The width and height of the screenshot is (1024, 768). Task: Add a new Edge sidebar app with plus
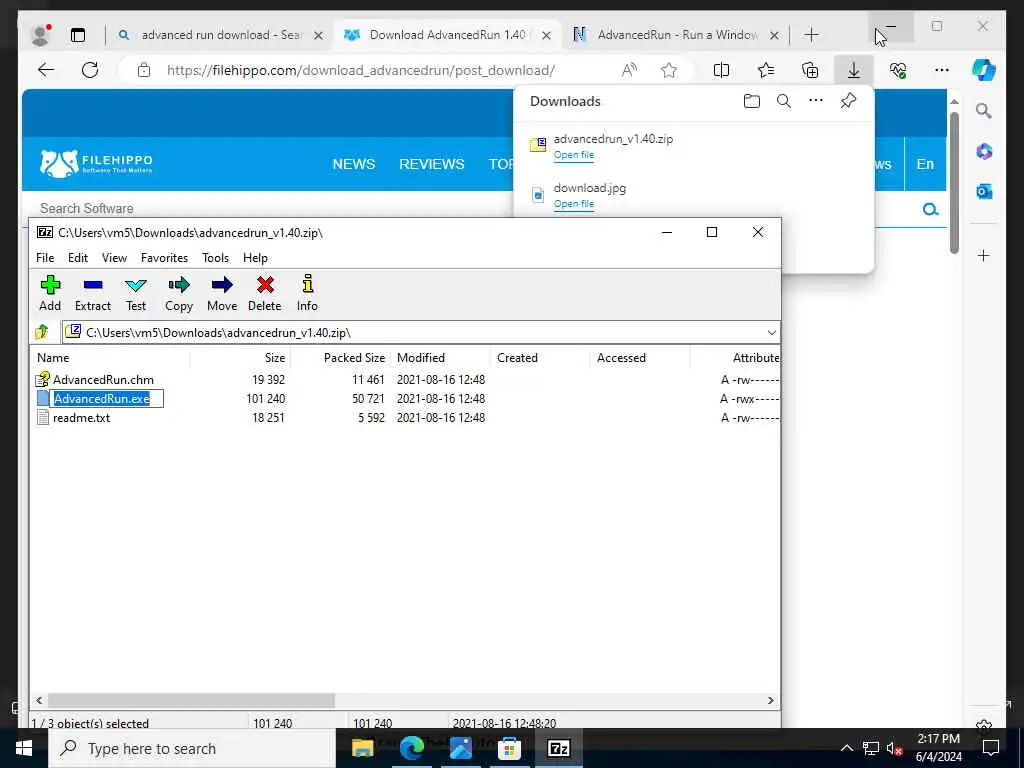click(984, 255)
